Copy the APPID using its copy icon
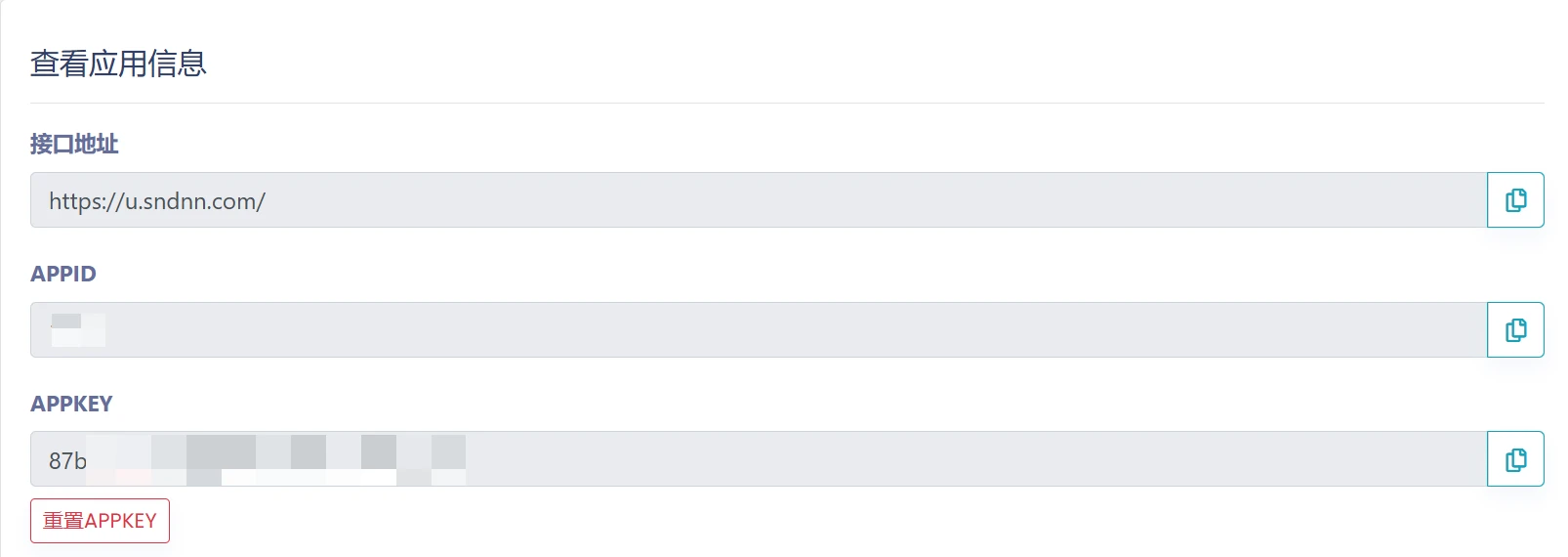 click(1515, 330)
